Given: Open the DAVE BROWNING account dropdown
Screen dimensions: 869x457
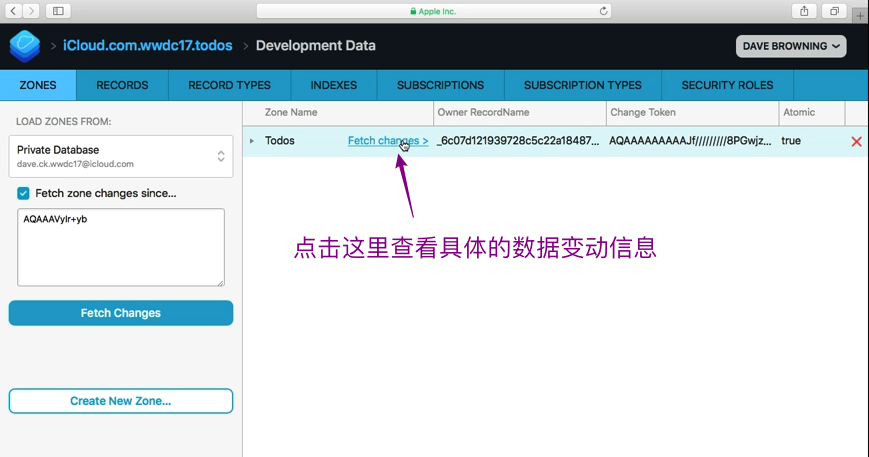Looking at the screenshot, I should [x=791, y=46].
